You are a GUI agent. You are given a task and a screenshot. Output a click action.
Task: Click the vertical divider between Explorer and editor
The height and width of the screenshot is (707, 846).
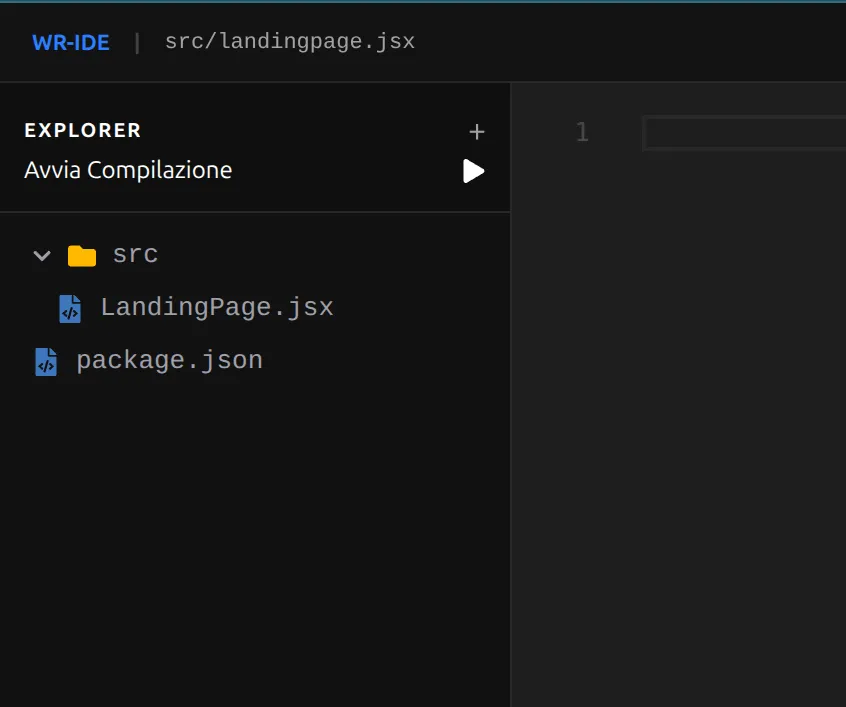pos(511,400)
